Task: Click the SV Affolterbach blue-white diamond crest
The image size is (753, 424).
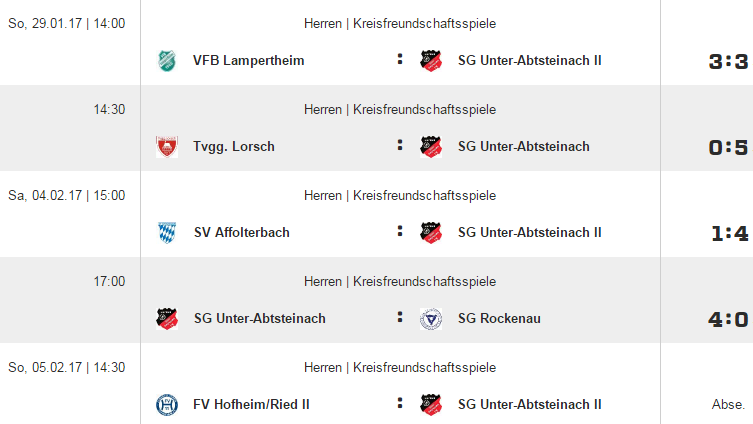Action: (167, 232)
